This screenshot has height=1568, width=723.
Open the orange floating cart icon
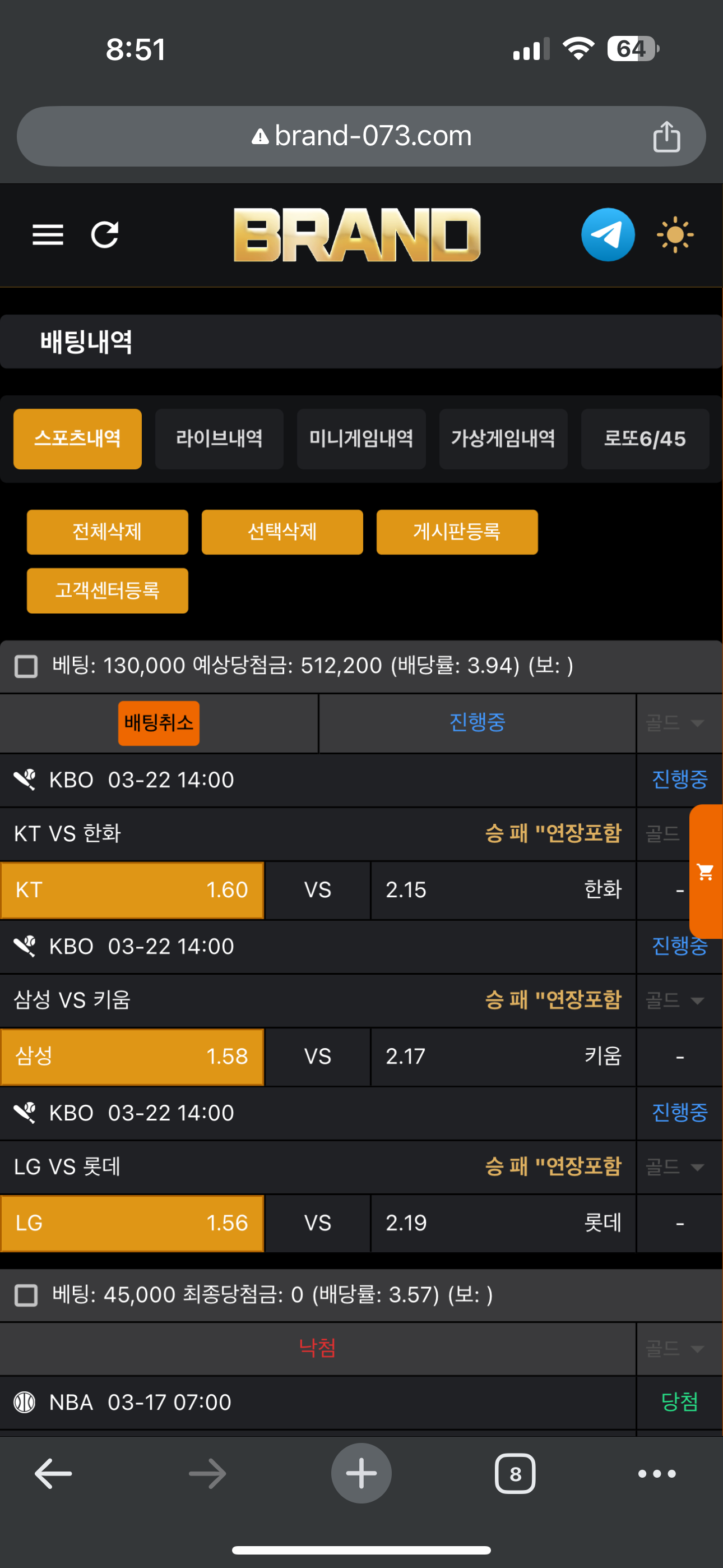coord(706,871)
